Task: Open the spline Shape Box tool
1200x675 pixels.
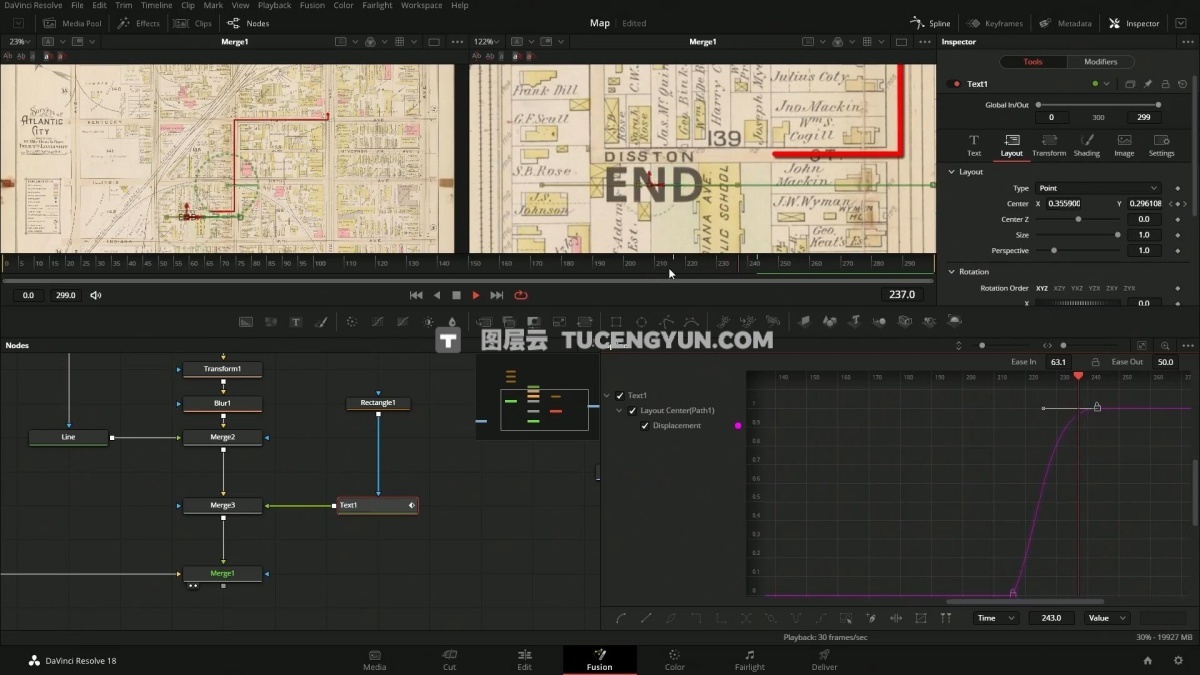Action: [921, 618]
